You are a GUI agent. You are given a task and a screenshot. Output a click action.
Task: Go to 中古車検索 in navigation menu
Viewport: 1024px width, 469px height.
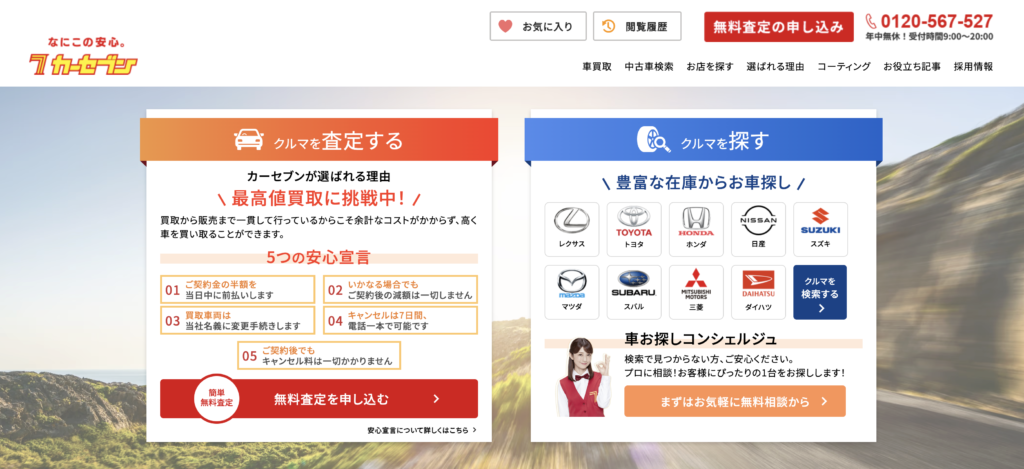[x=649, y=67]
